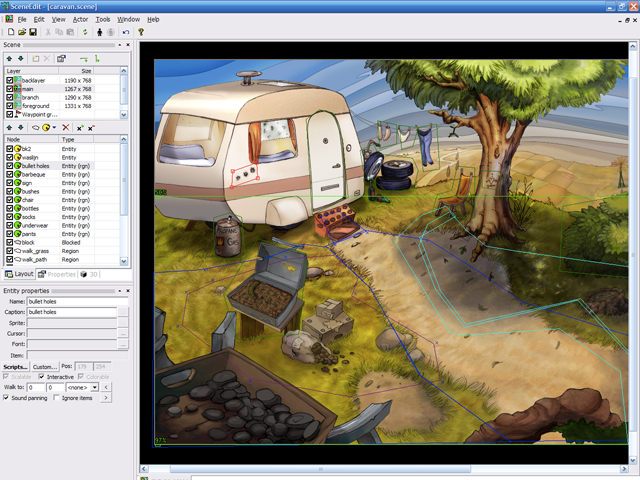This screenshot has height=480, width=640.
Task: Toggle visibility checkbox of foreground layer
Action: [x=10, y=106]
